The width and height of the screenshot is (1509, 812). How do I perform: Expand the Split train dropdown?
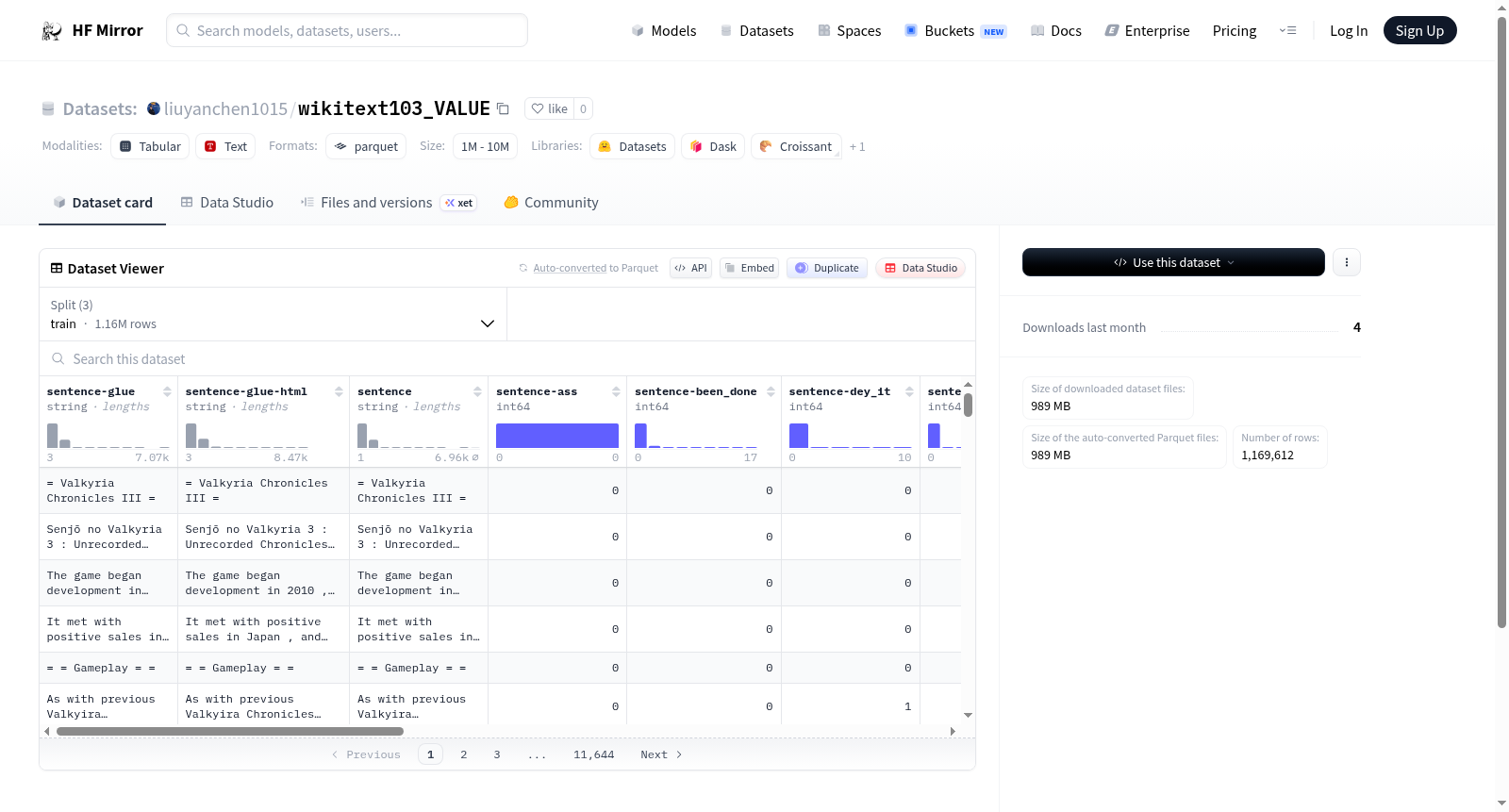click(x=274, y=314)
